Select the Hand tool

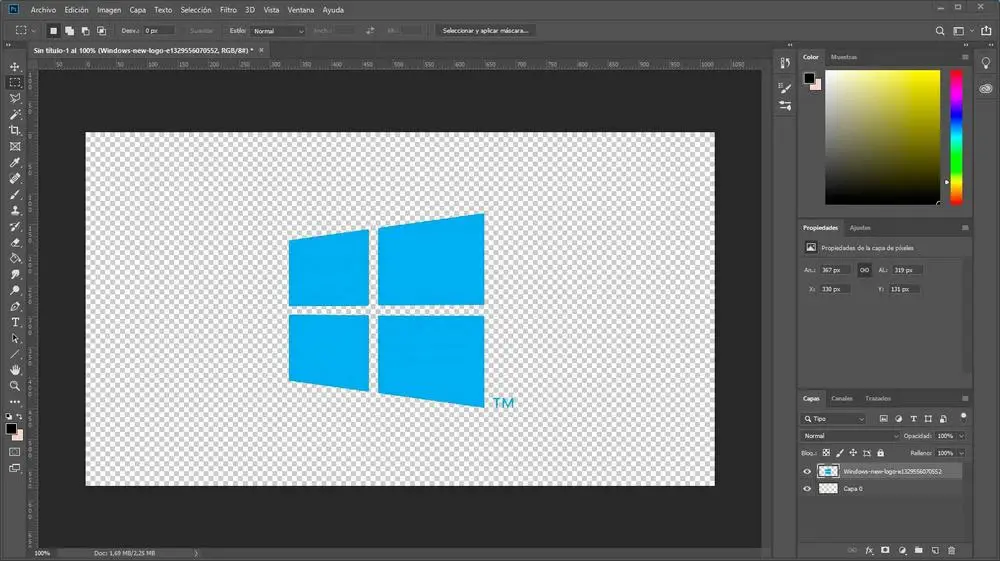point(15,370)
